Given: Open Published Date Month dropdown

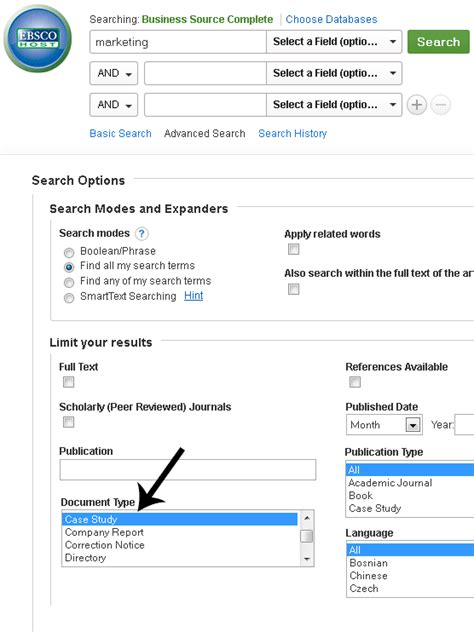Looking at the screenshot, I should 384,425.
